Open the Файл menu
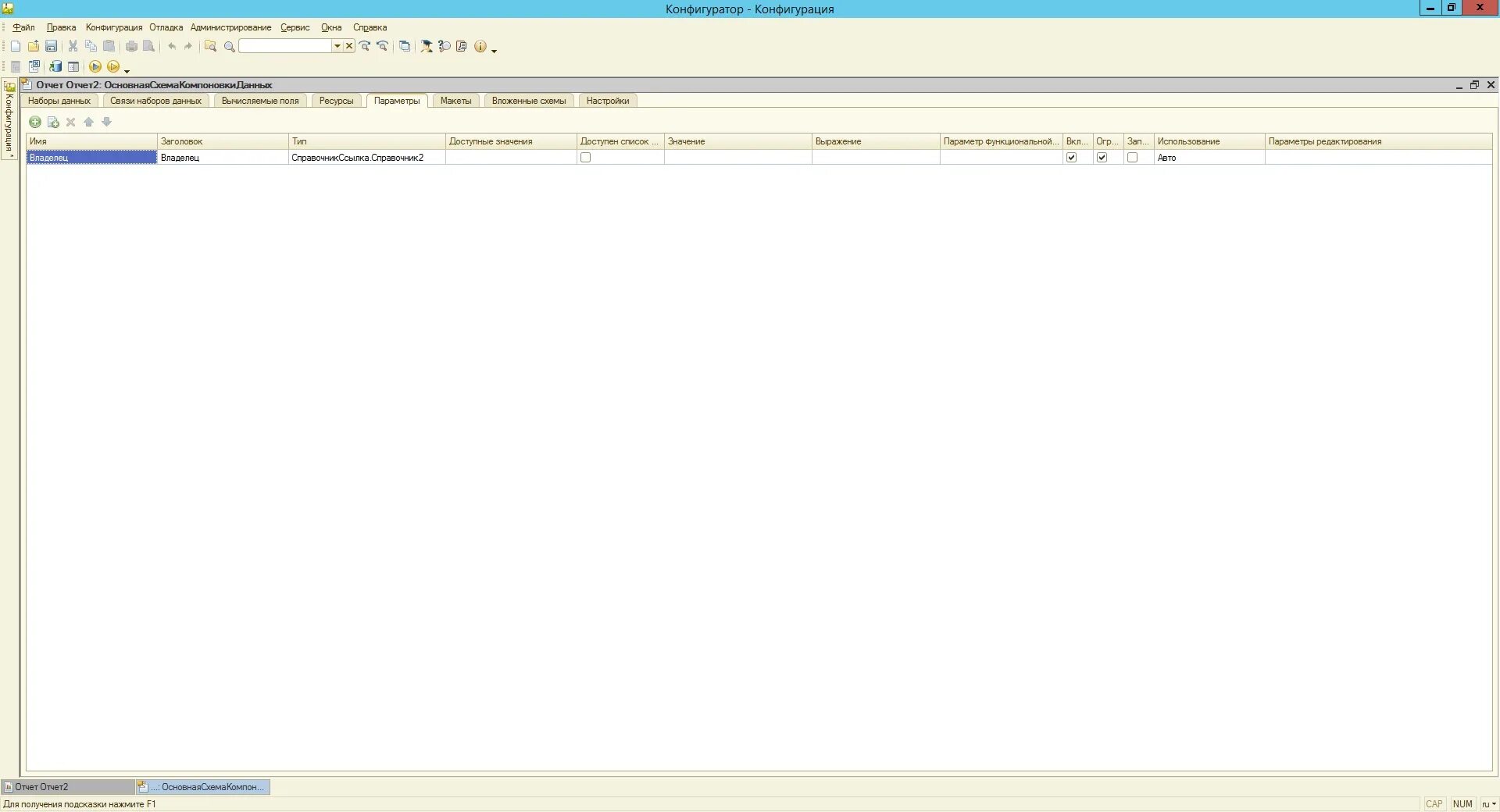 coord(24,27)
